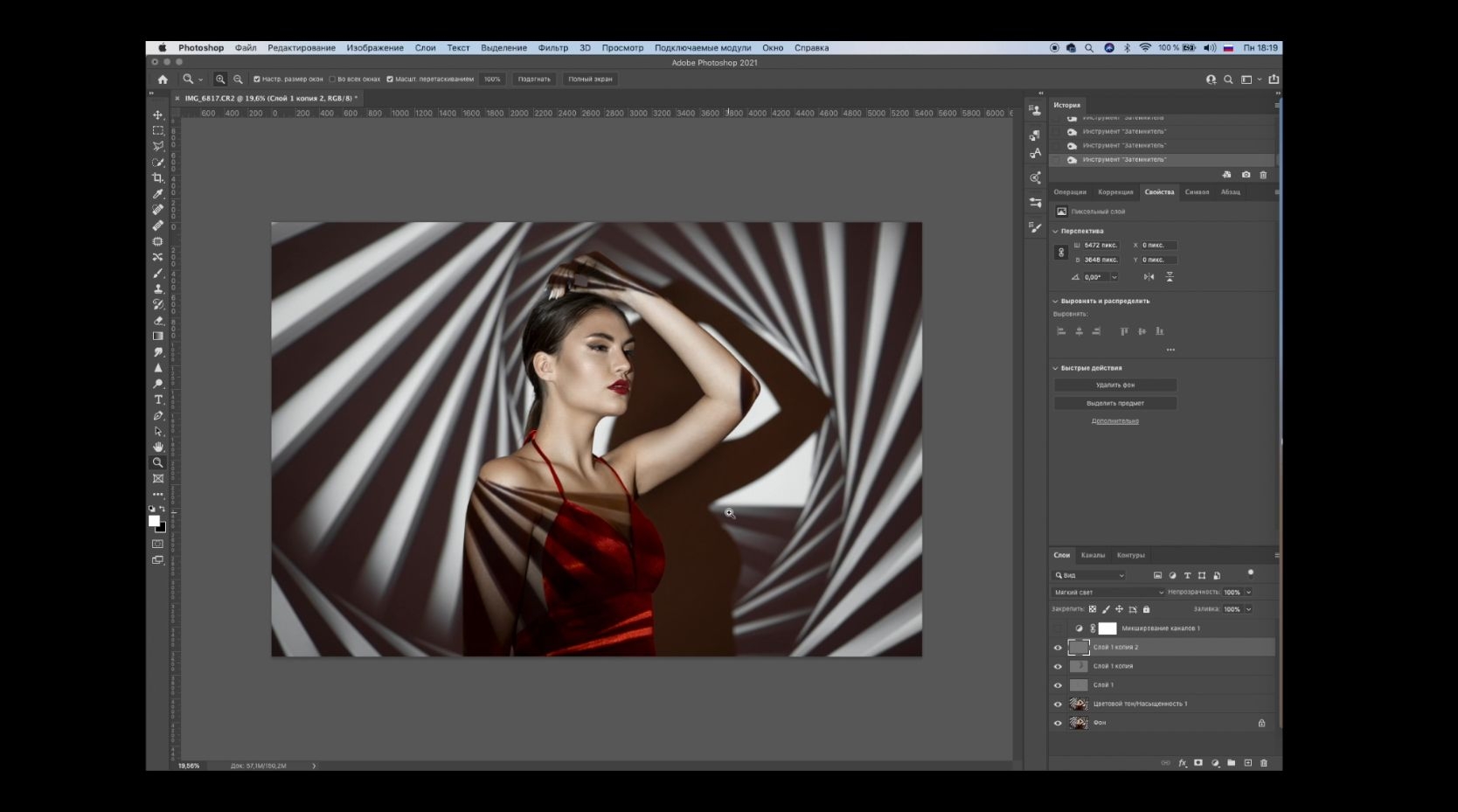1458x812 pixels.
Task: Add a layer style with fx icon
Action: pyautogui.click(x=1183, y=763)
